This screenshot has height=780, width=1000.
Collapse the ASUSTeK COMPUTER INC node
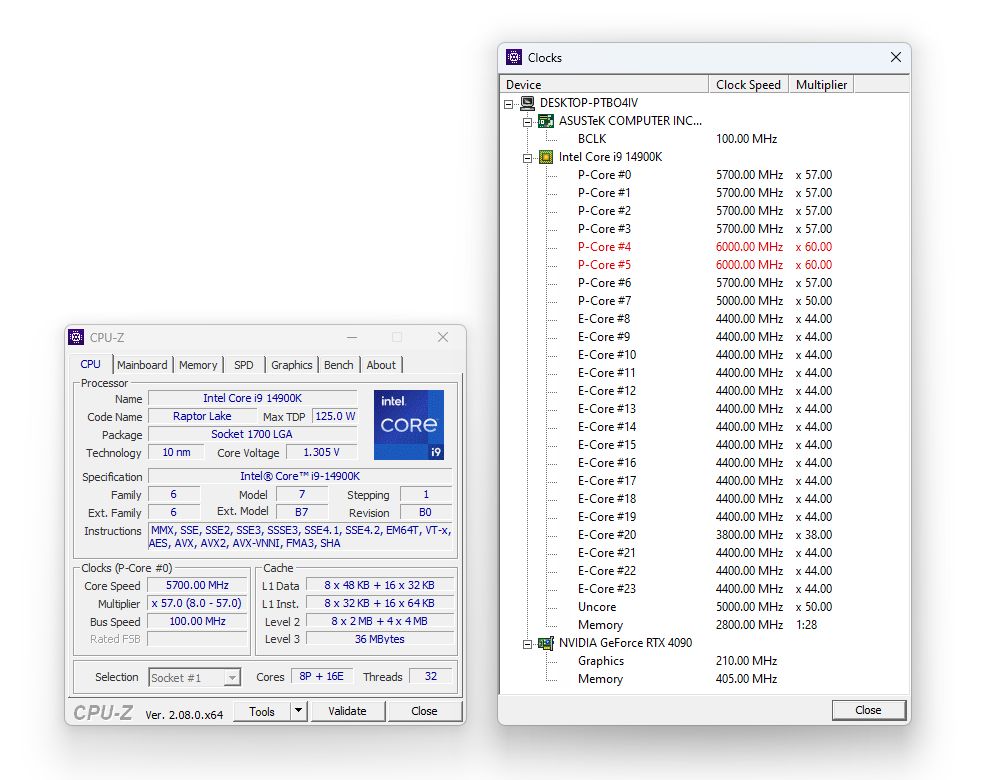click(x=527, y=122)
